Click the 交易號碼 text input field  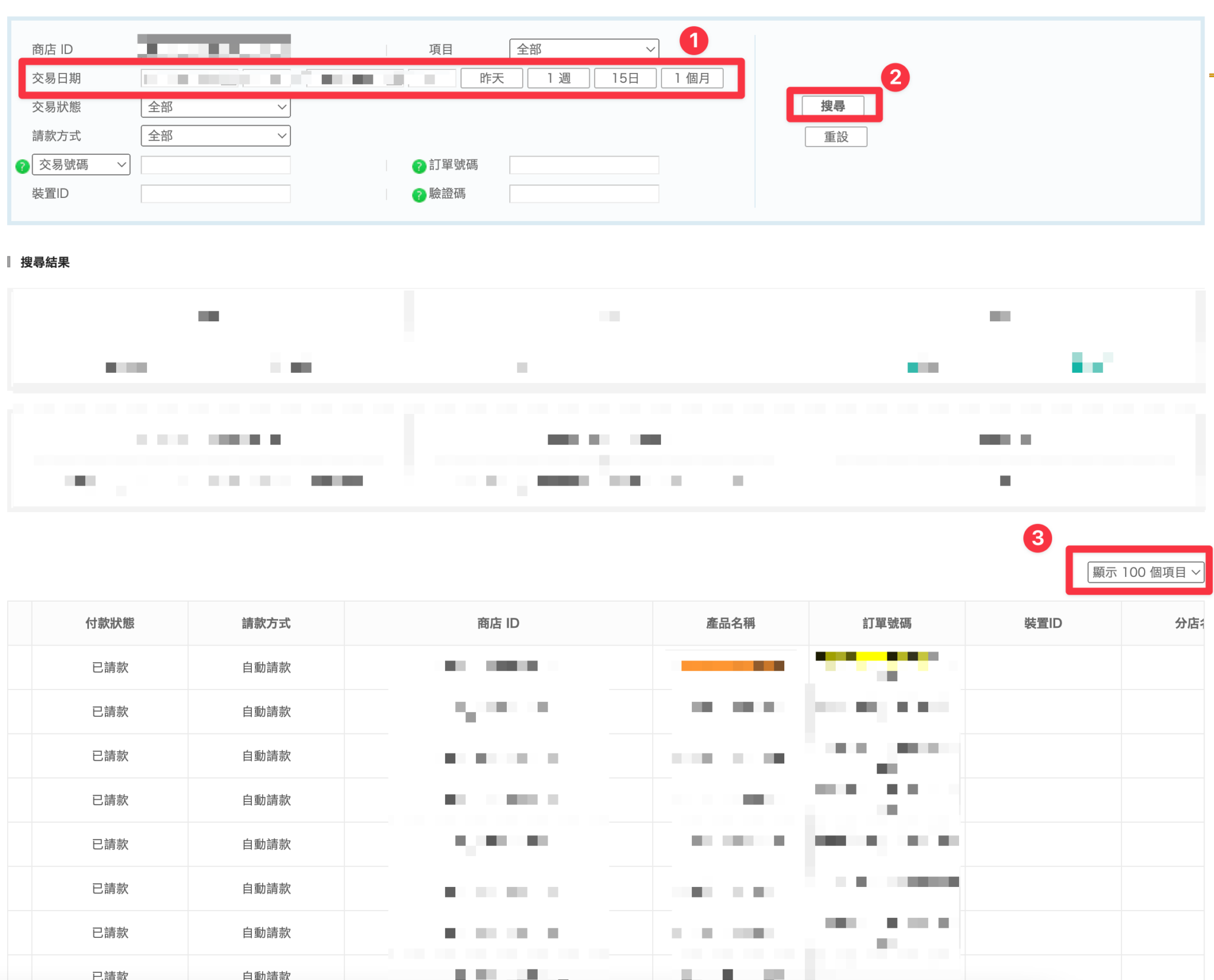tap(215, 165)
